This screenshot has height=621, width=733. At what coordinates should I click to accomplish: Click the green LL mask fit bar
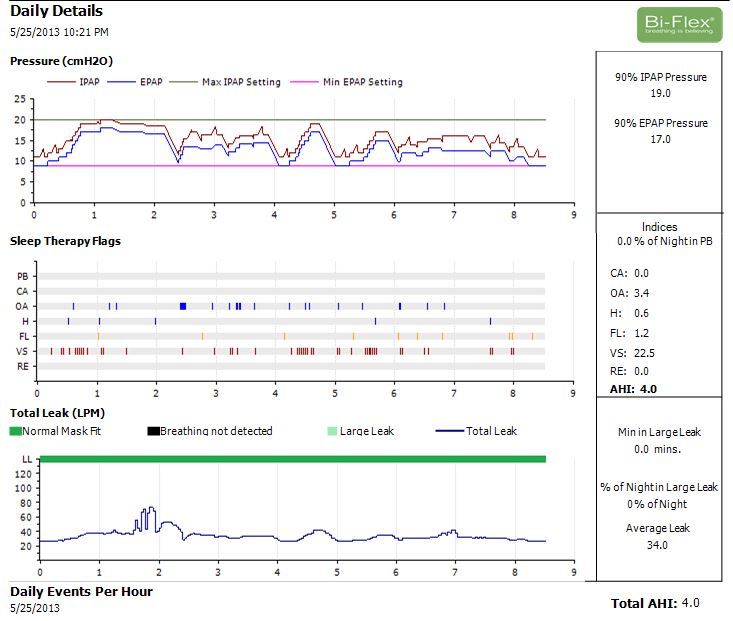(290, 458)
